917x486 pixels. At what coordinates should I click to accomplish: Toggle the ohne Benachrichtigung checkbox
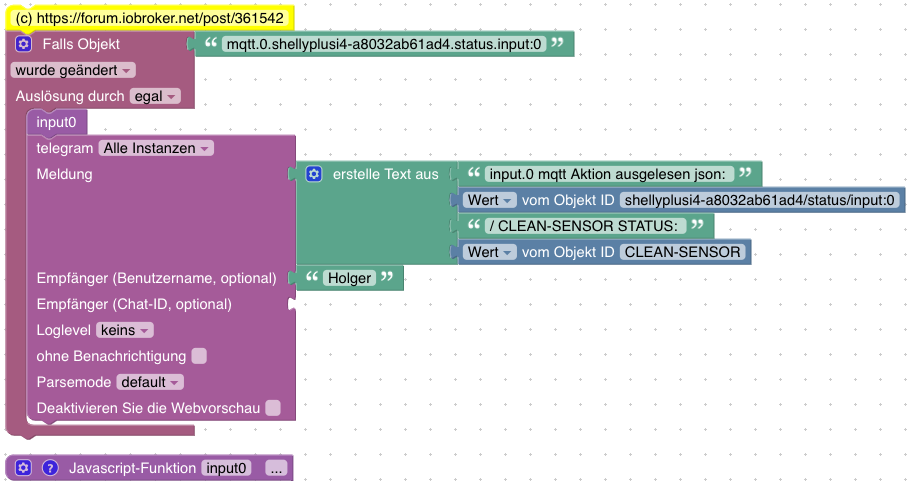(x=199, y=356)
